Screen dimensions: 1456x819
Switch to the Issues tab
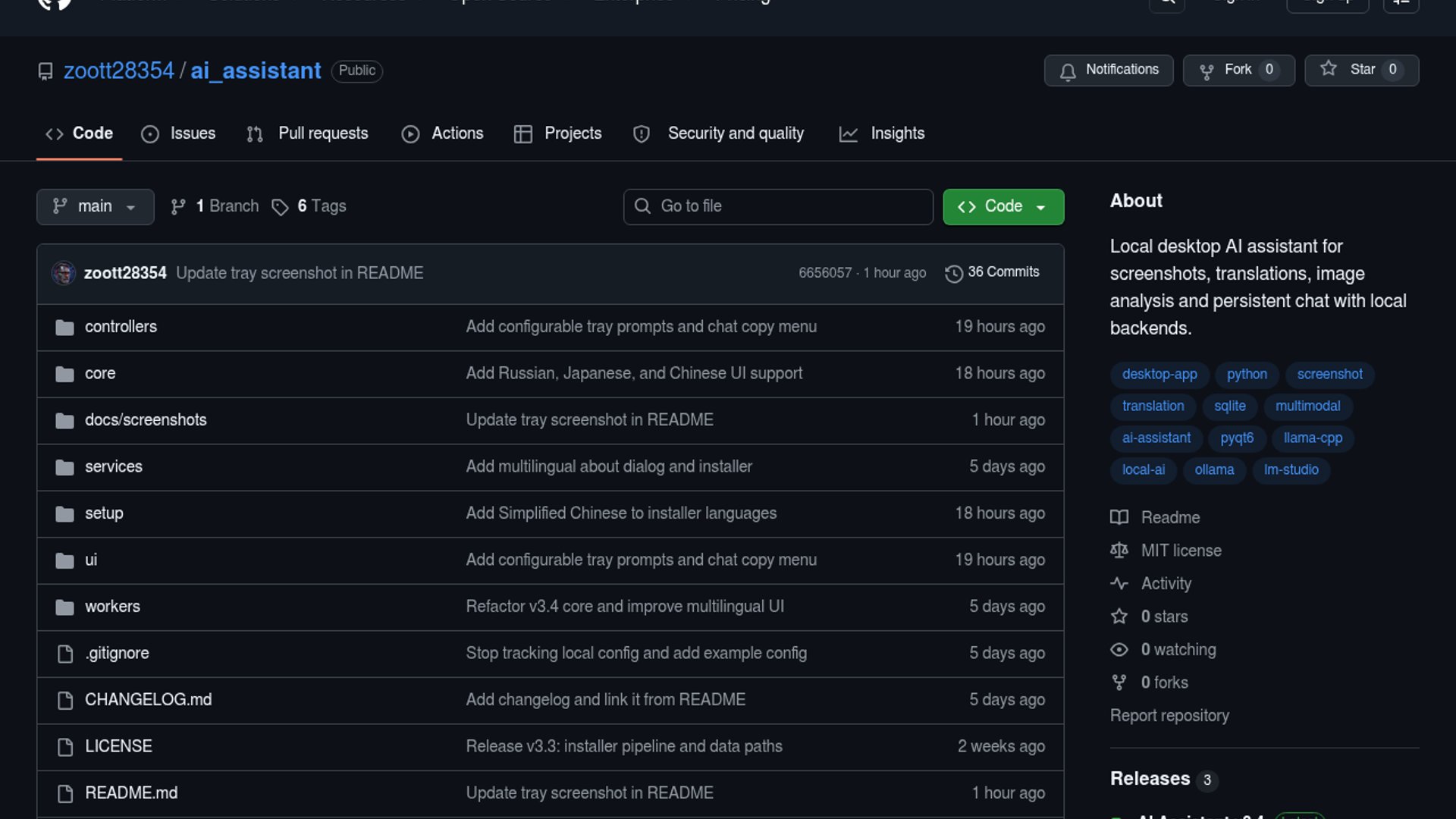pos(179,133)
